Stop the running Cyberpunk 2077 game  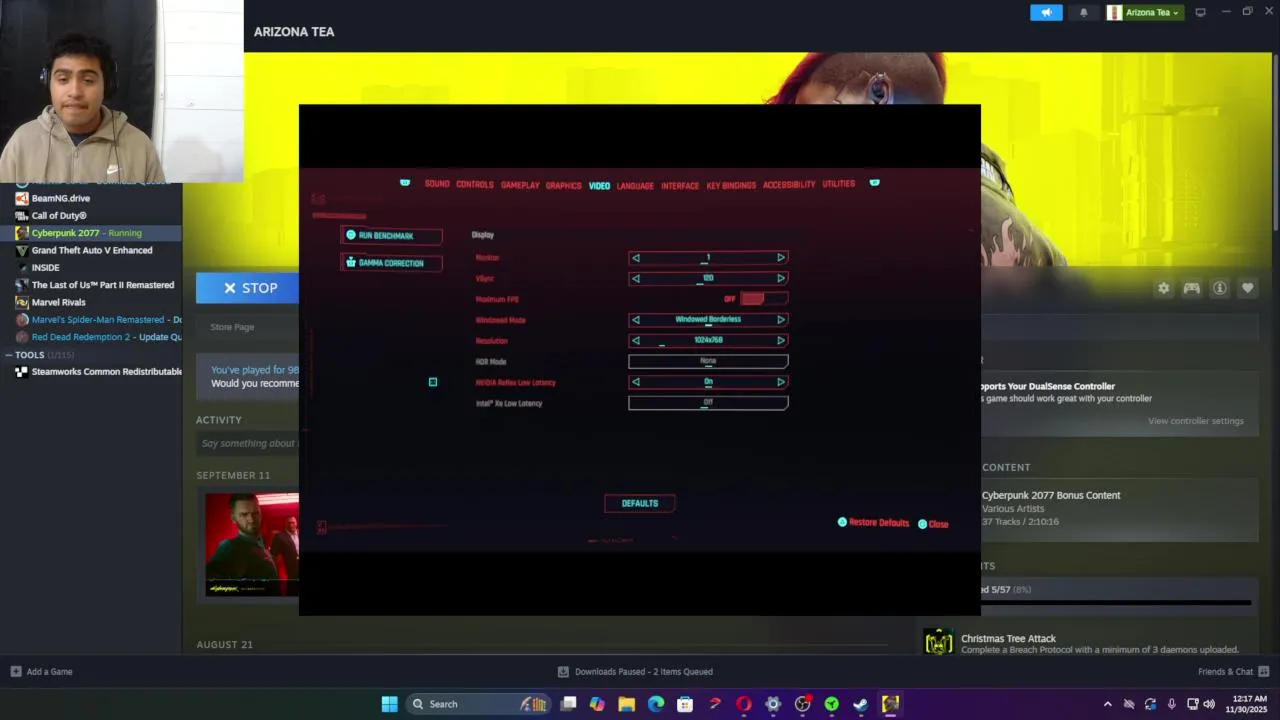(x=248, y=288)
